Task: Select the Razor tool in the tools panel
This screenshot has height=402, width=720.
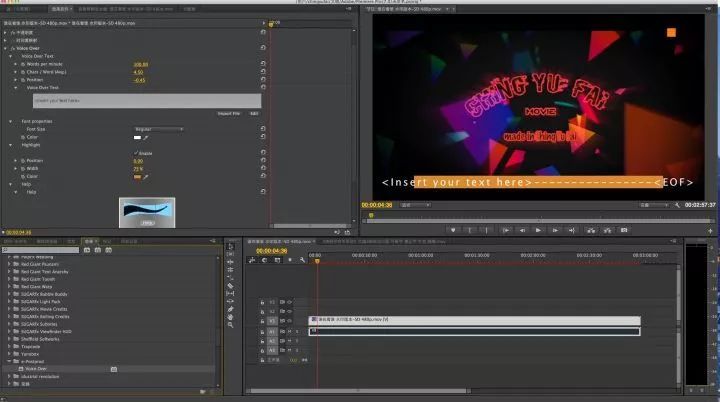Action: (230, 286)
